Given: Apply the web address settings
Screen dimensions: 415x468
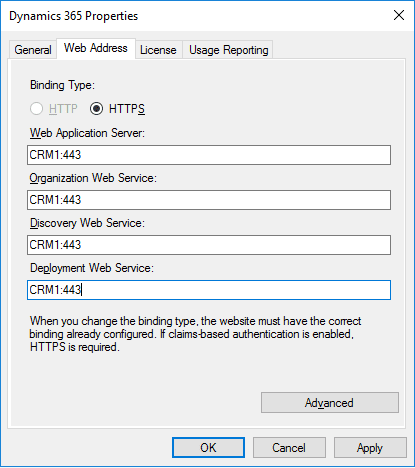Looking at the screenshot, I should click(370, 447).
